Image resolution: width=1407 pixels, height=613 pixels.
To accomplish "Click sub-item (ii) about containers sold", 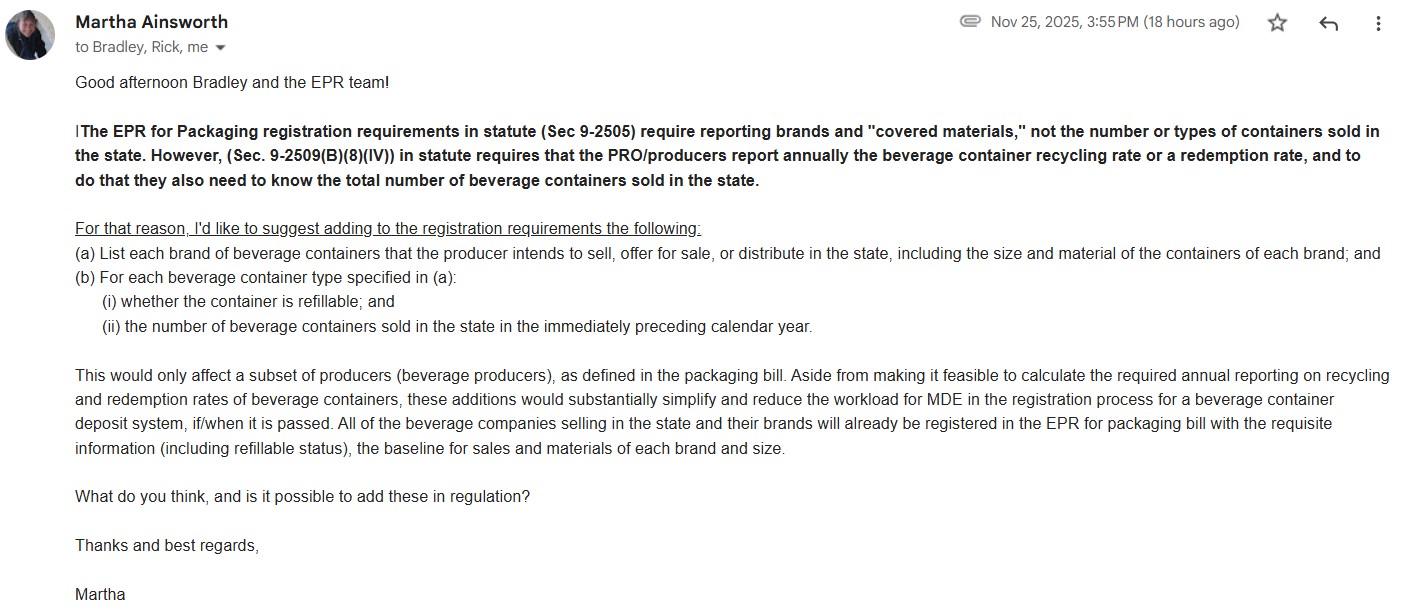I will point(456,326).
